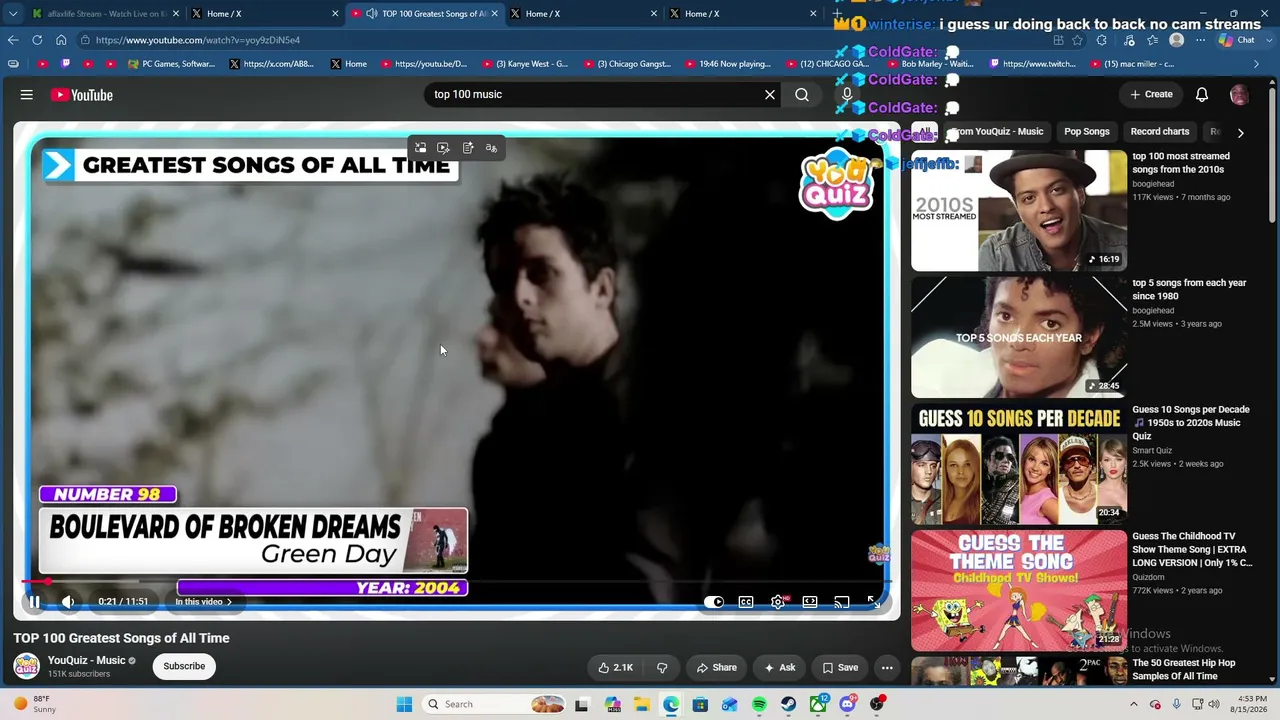
Task: Clear the YouTube search query
Action: [770, 94]
